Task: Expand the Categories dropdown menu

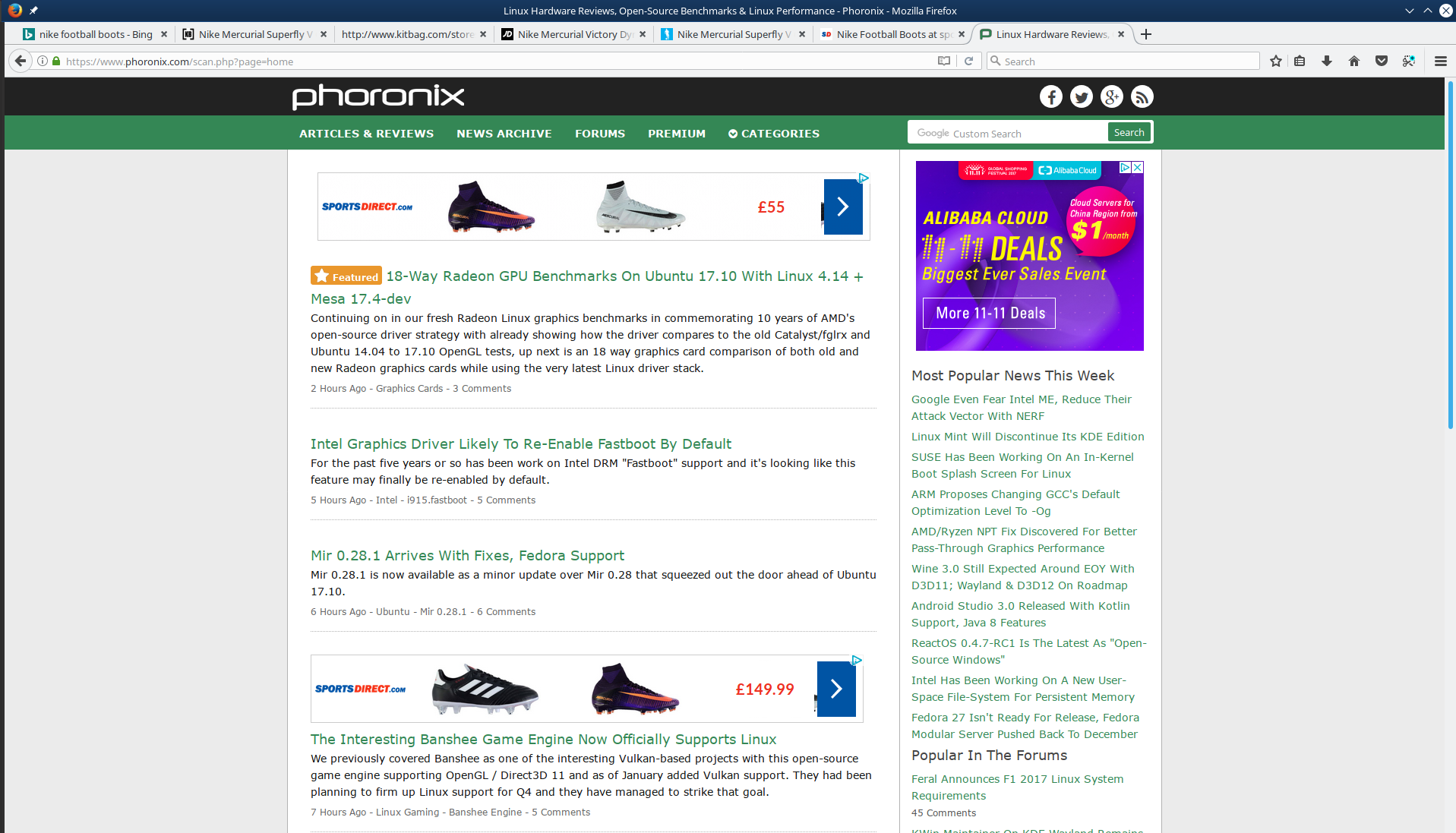Action: click(774, 134)
